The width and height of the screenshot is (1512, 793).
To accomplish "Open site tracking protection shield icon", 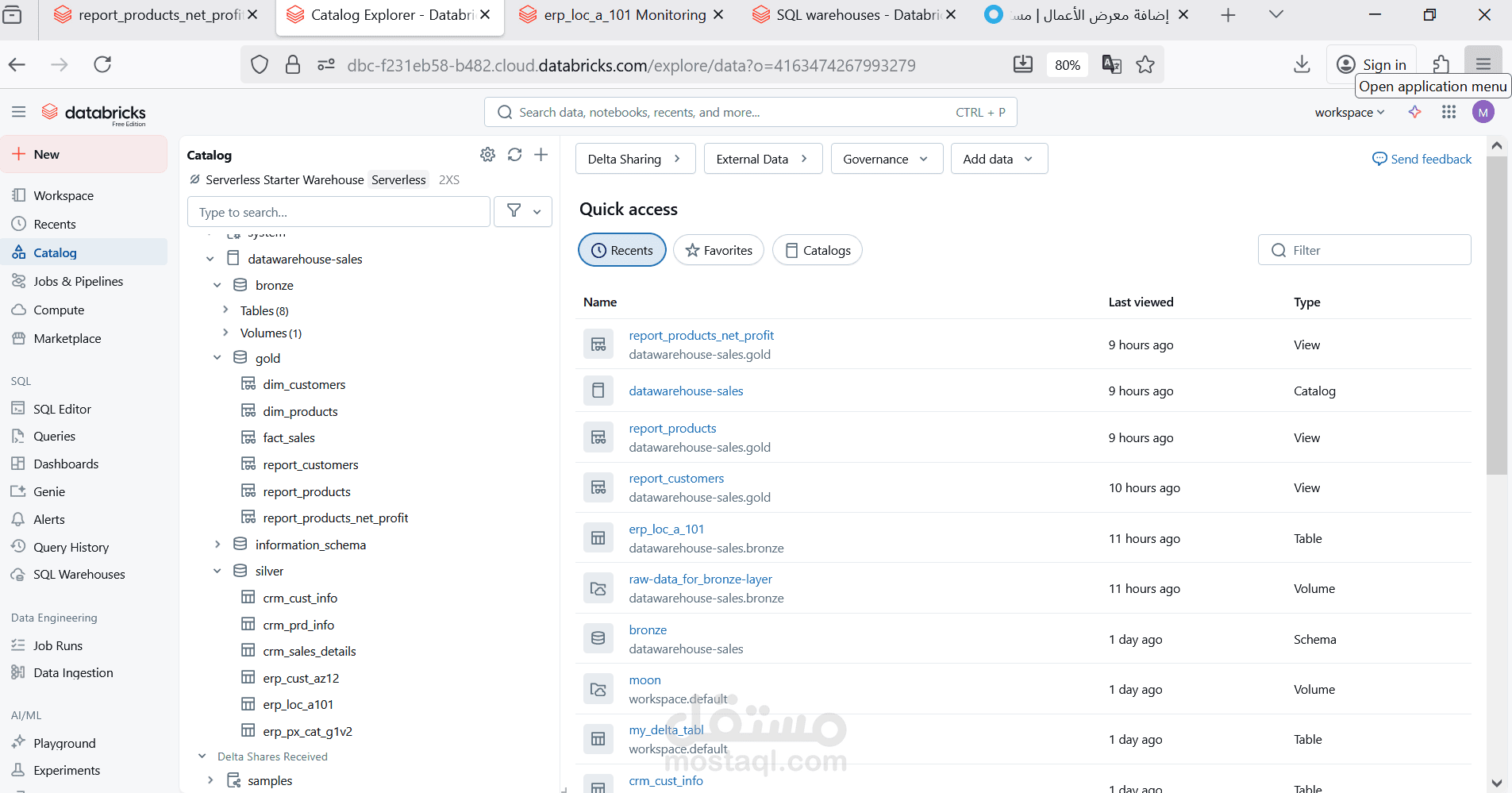I will [x=260, y=64].
